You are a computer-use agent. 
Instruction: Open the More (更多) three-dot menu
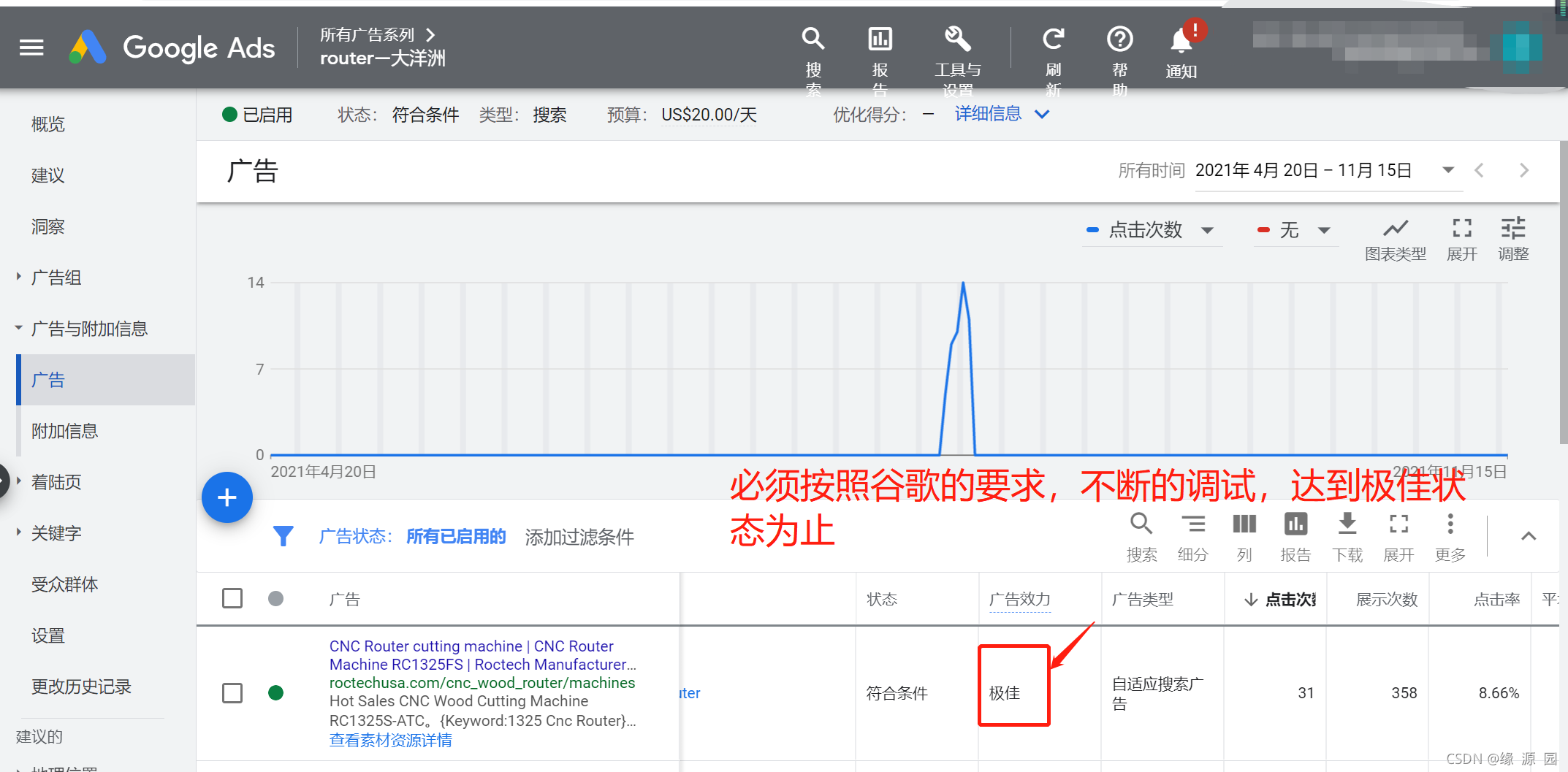pyautogui.click(x=1450, y=524)
